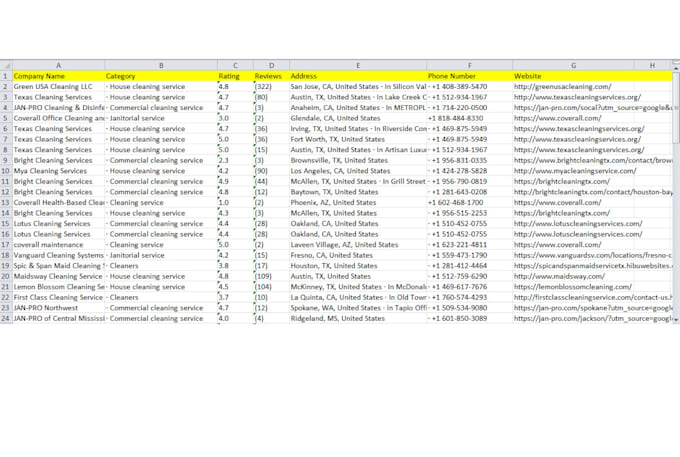Select the Green USA Cleaning LLC cell
This screenshot has width=680, height=457.
[x=59, y=87]
